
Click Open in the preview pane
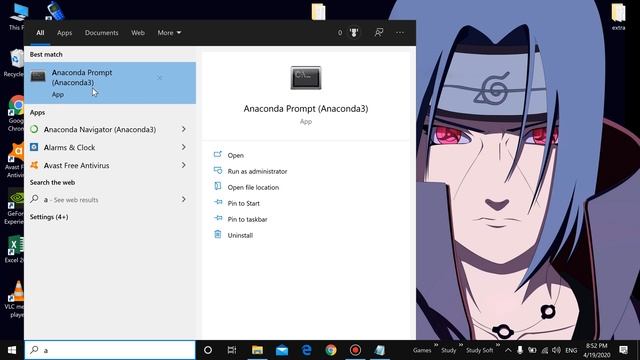pyautogui.click(x=236, y=156)
